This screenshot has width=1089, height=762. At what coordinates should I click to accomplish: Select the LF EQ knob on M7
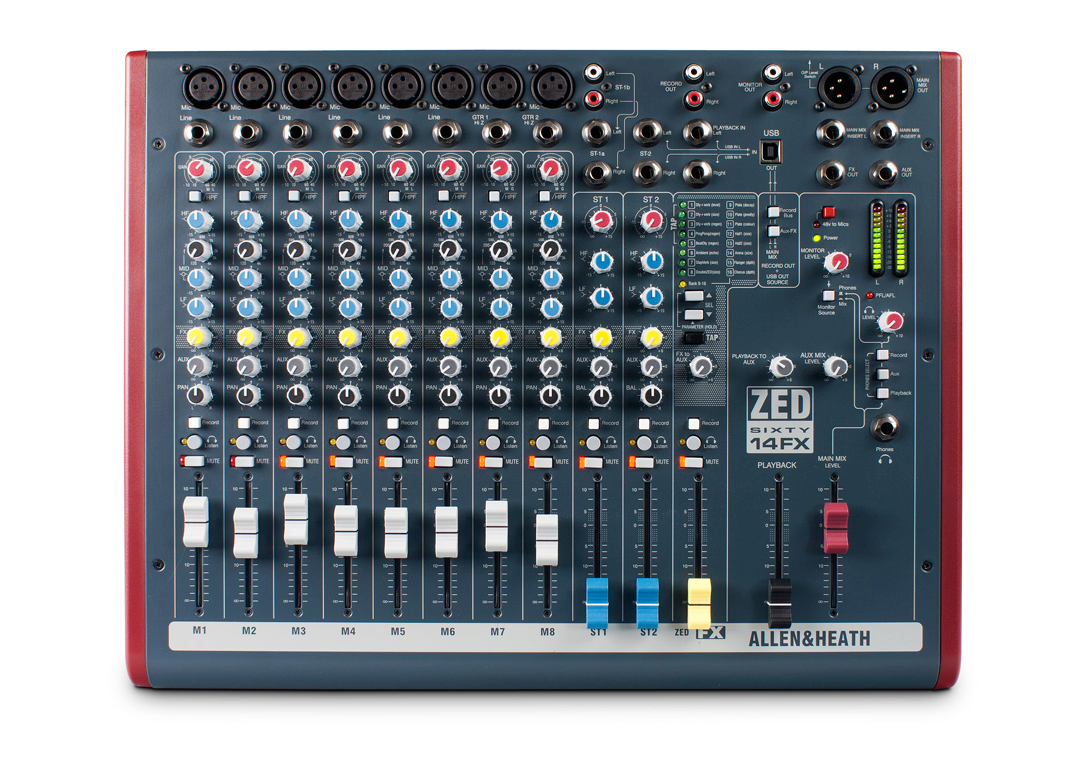point(499,308)
